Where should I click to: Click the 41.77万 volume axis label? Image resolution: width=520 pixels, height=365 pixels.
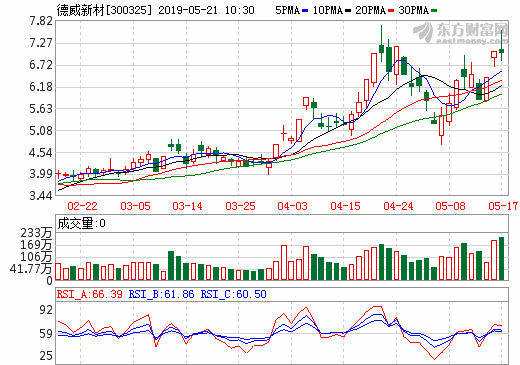(x=31, y=269)
